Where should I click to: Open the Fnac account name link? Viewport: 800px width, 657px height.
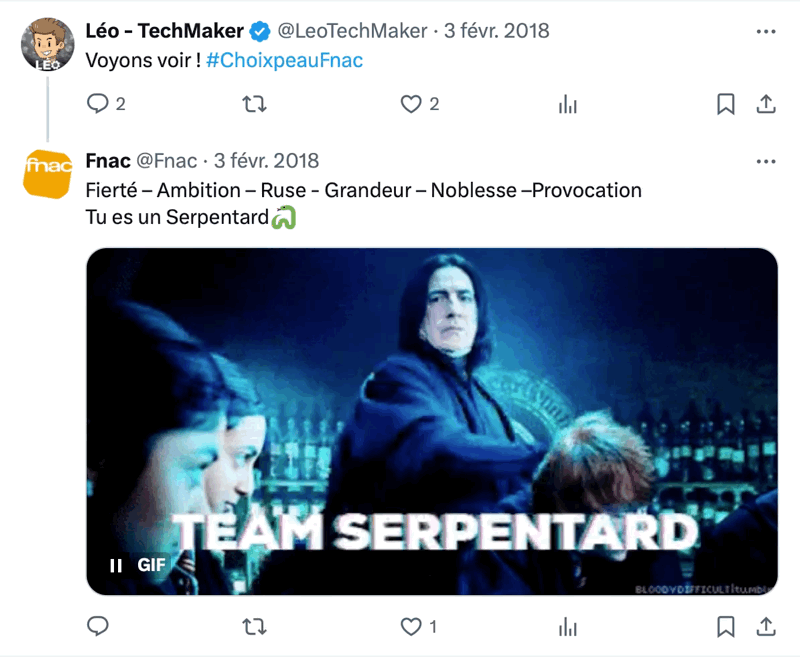click(108, 161)
